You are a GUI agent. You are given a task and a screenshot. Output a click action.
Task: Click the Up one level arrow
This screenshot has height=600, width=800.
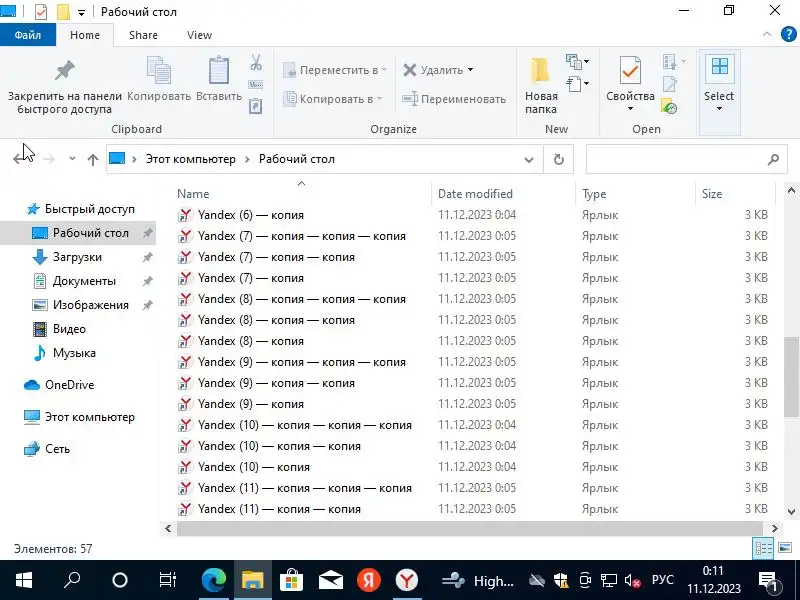pyautogui.click(x=92, y=160)
